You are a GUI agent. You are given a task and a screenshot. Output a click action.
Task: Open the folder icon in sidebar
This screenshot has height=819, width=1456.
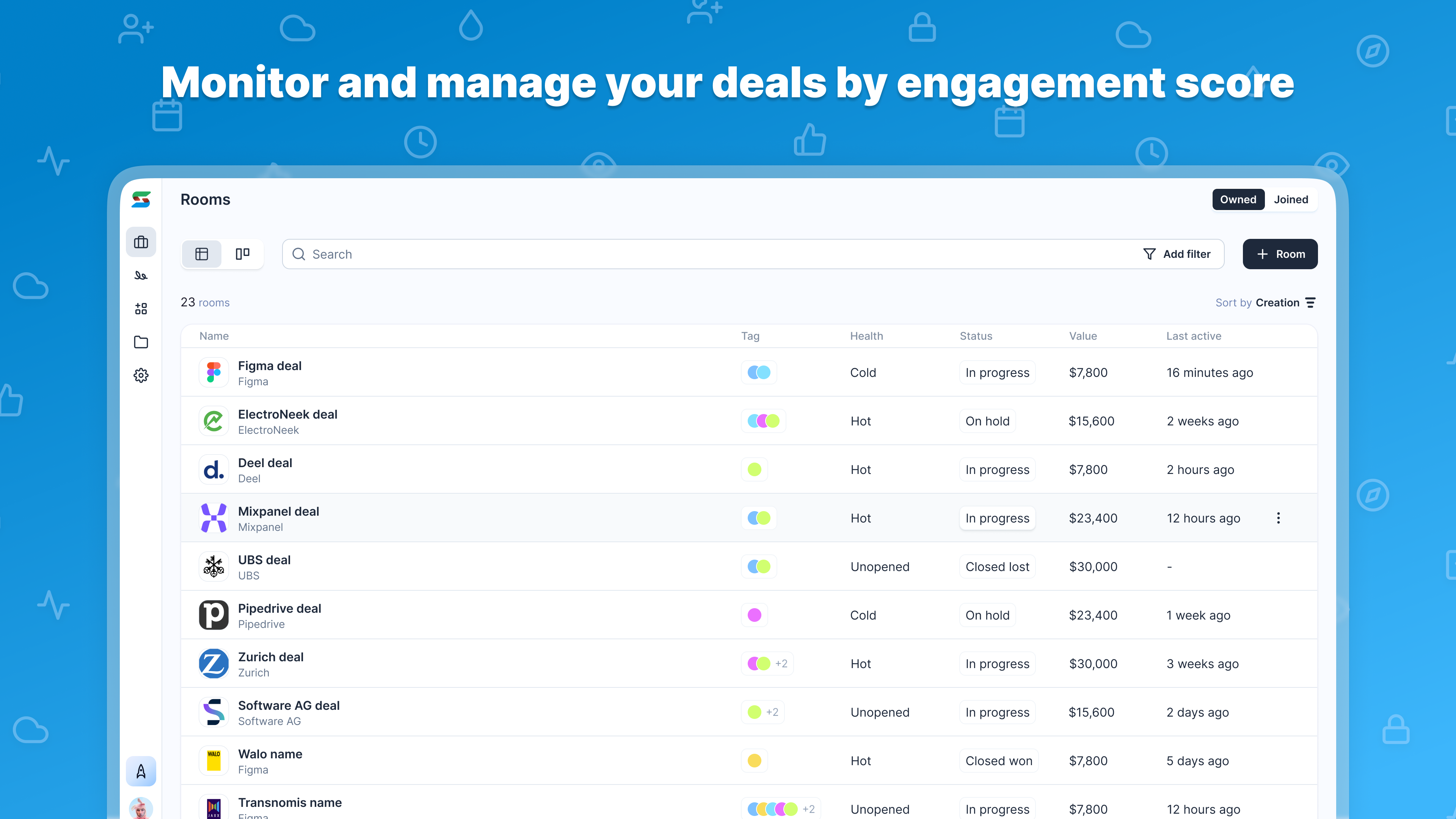[141, 342]
